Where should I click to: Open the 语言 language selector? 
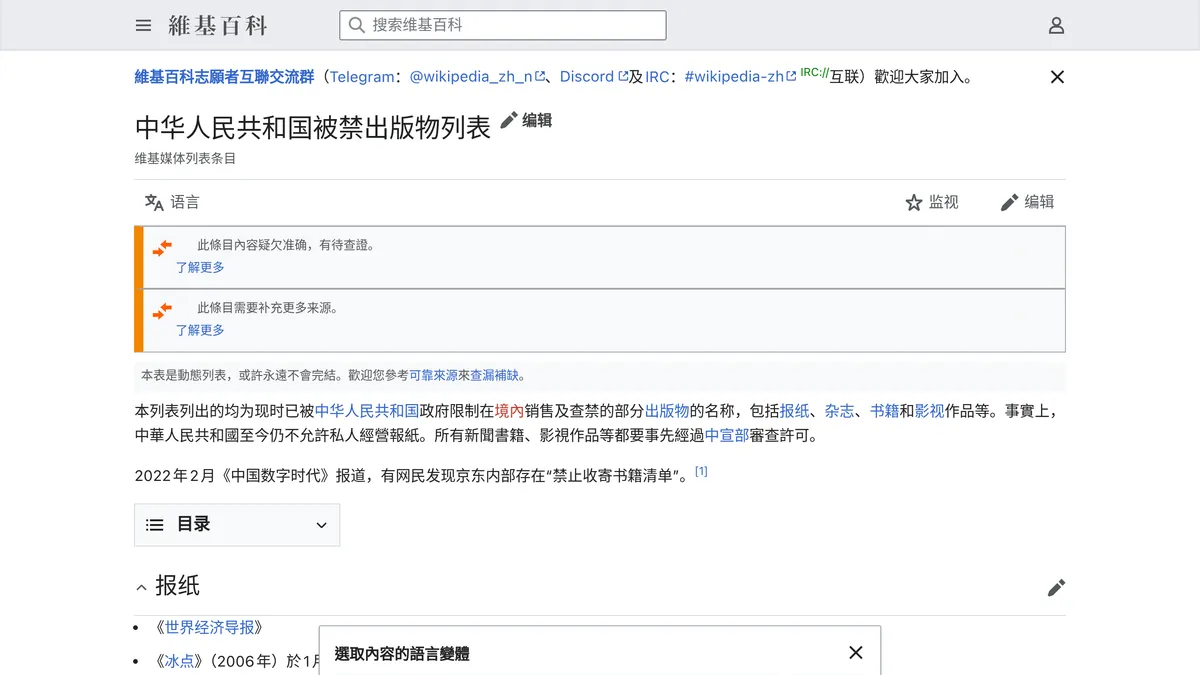pos(172,202)
